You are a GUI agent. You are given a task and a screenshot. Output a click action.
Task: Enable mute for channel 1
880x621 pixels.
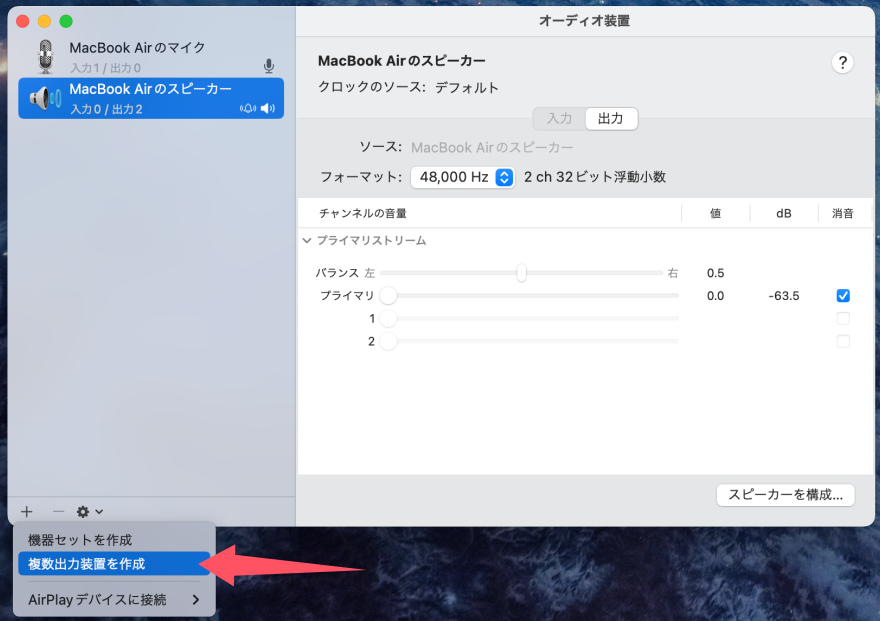(843, 318)
